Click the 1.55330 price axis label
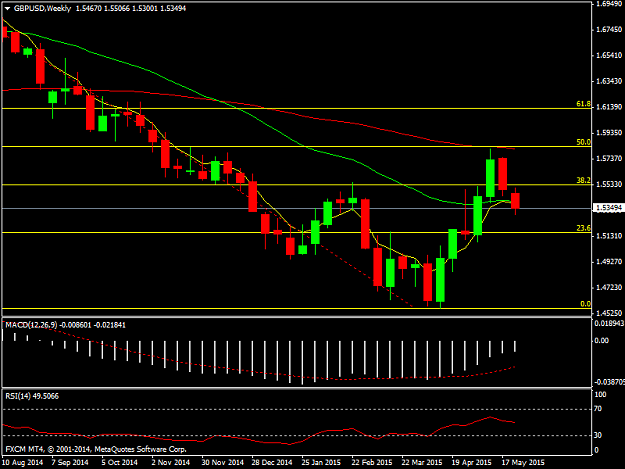625x469 pixels. [609, 184]
